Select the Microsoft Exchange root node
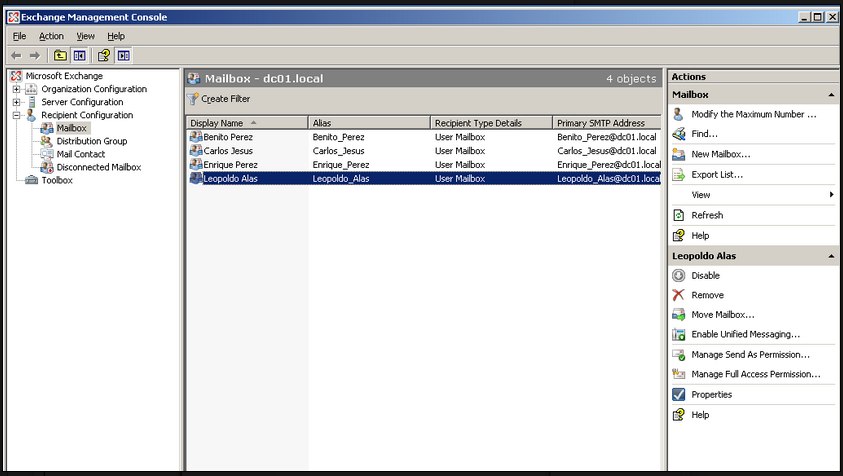 64,76
